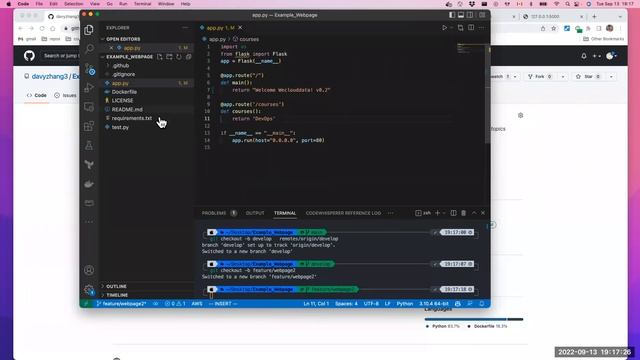Click the editor minimap scrollbar
The height and width of the screenshot is (360, 640).
tap(487, 93)
